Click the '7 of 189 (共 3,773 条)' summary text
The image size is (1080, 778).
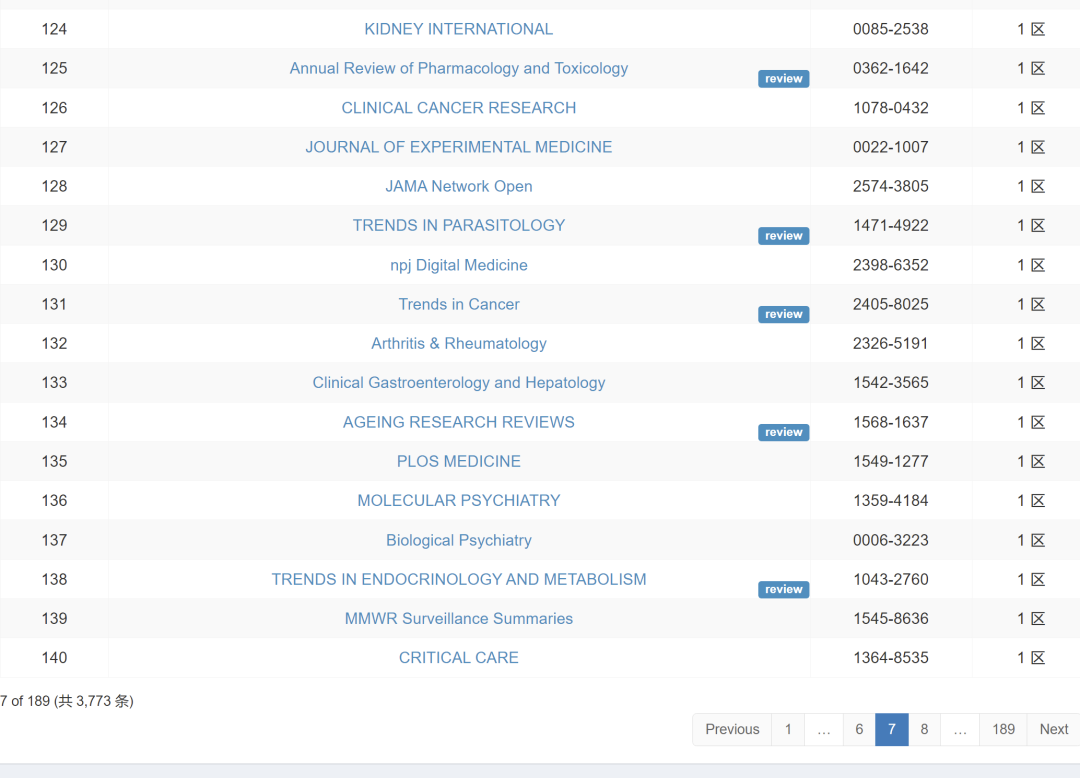coord(67,701)
